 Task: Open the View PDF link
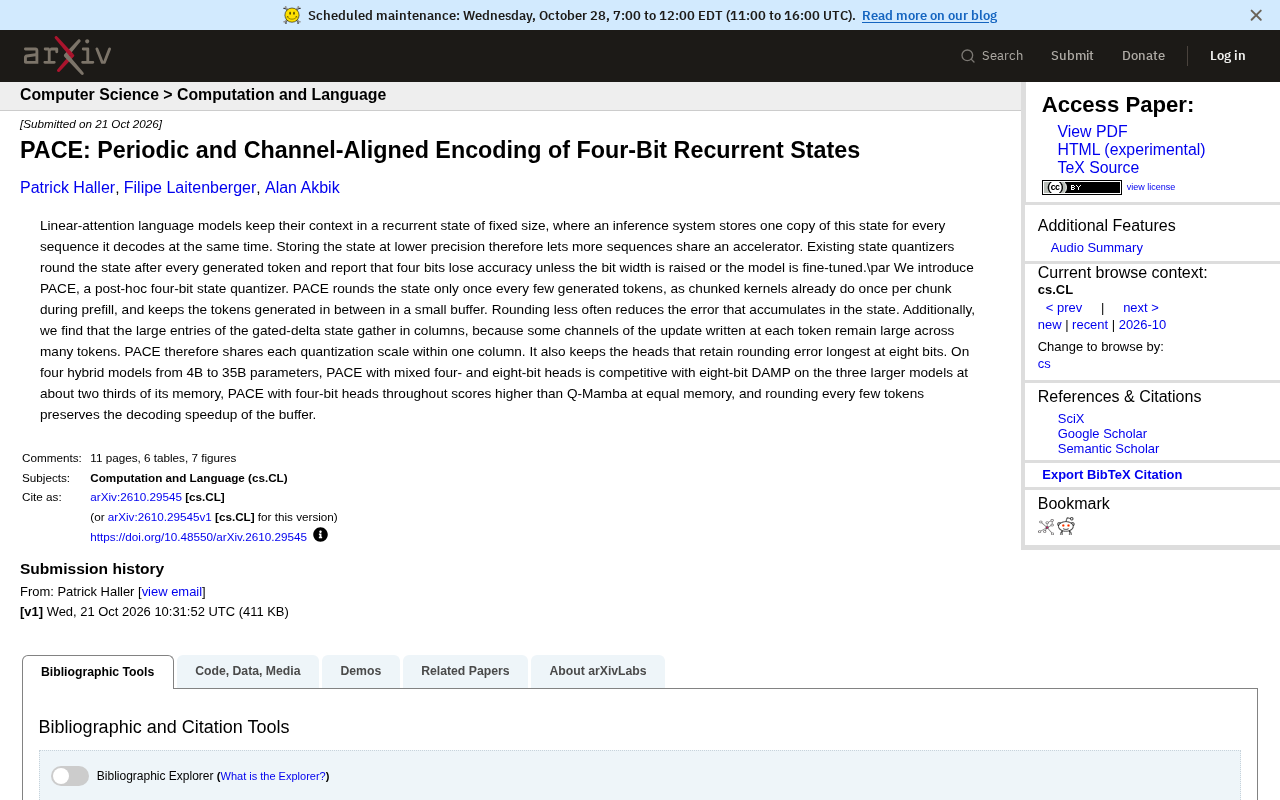1092,132
